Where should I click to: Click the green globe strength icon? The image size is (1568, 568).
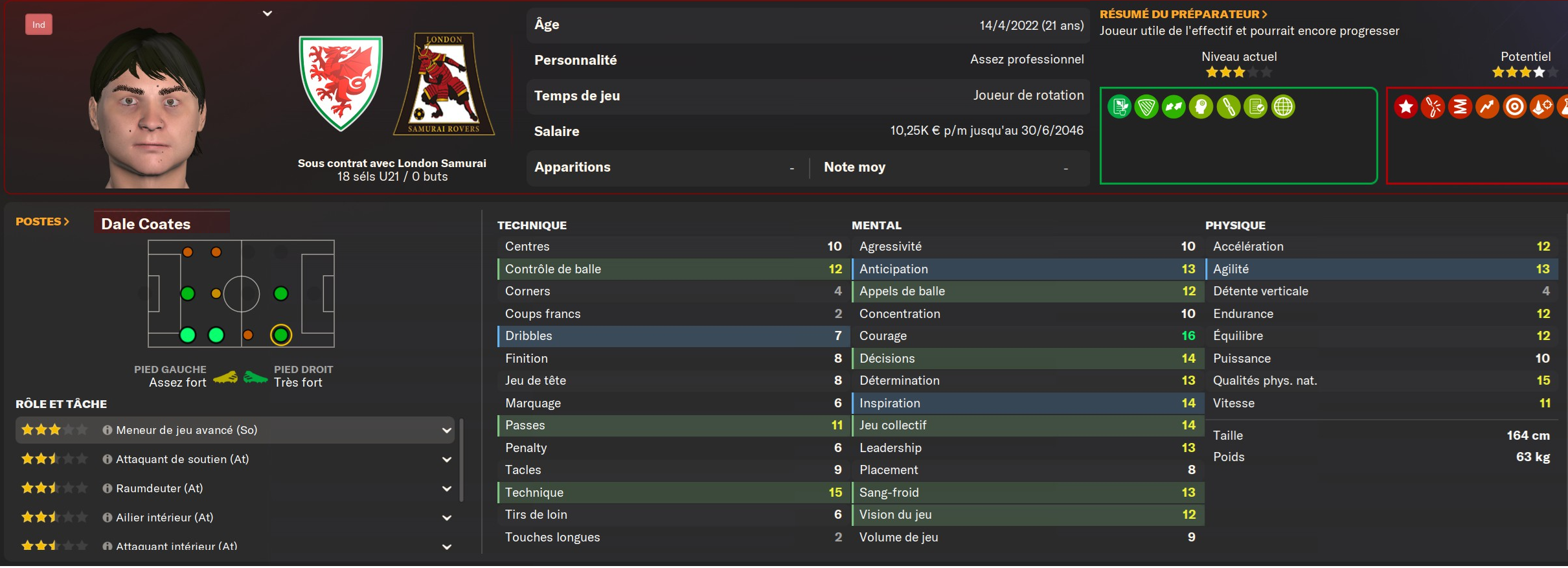click(x=1282, y=107)
